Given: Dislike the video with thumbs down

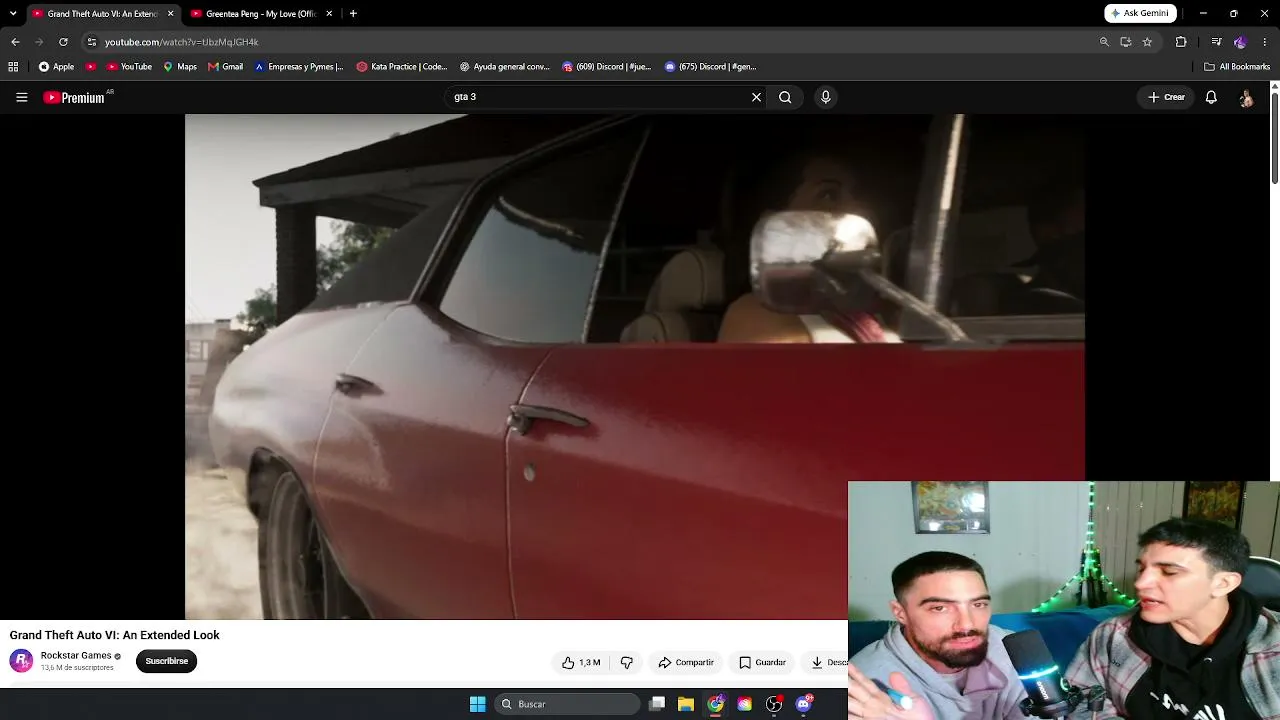Looking at the screenshot, I should 627,662.
